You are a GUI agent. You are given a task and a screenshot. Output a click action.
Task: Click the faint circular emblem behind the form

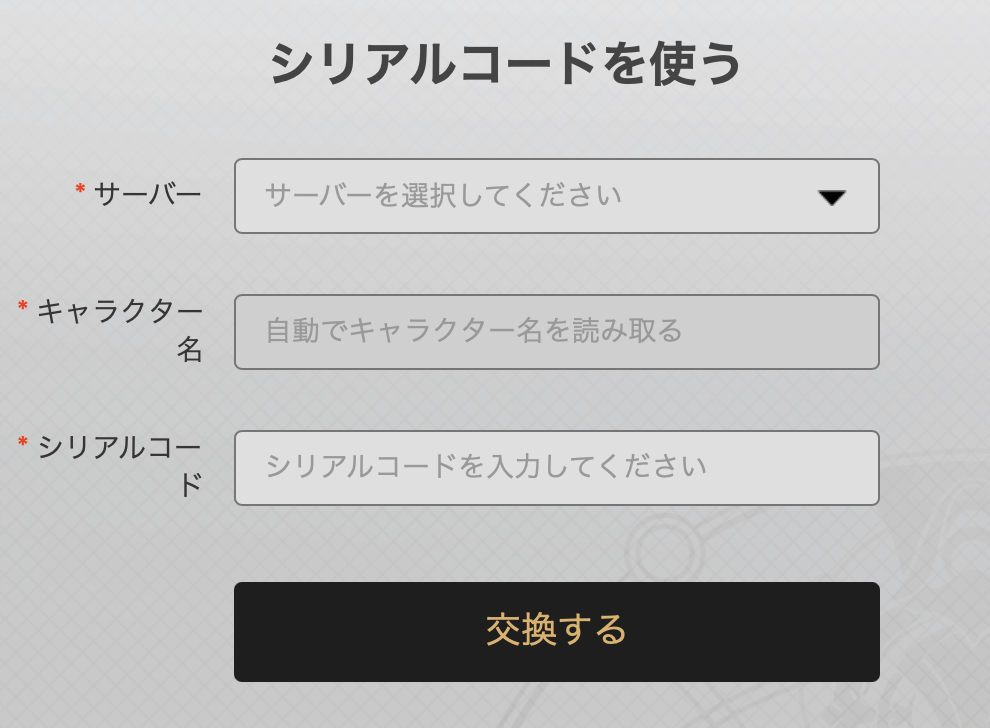[663, 551]
